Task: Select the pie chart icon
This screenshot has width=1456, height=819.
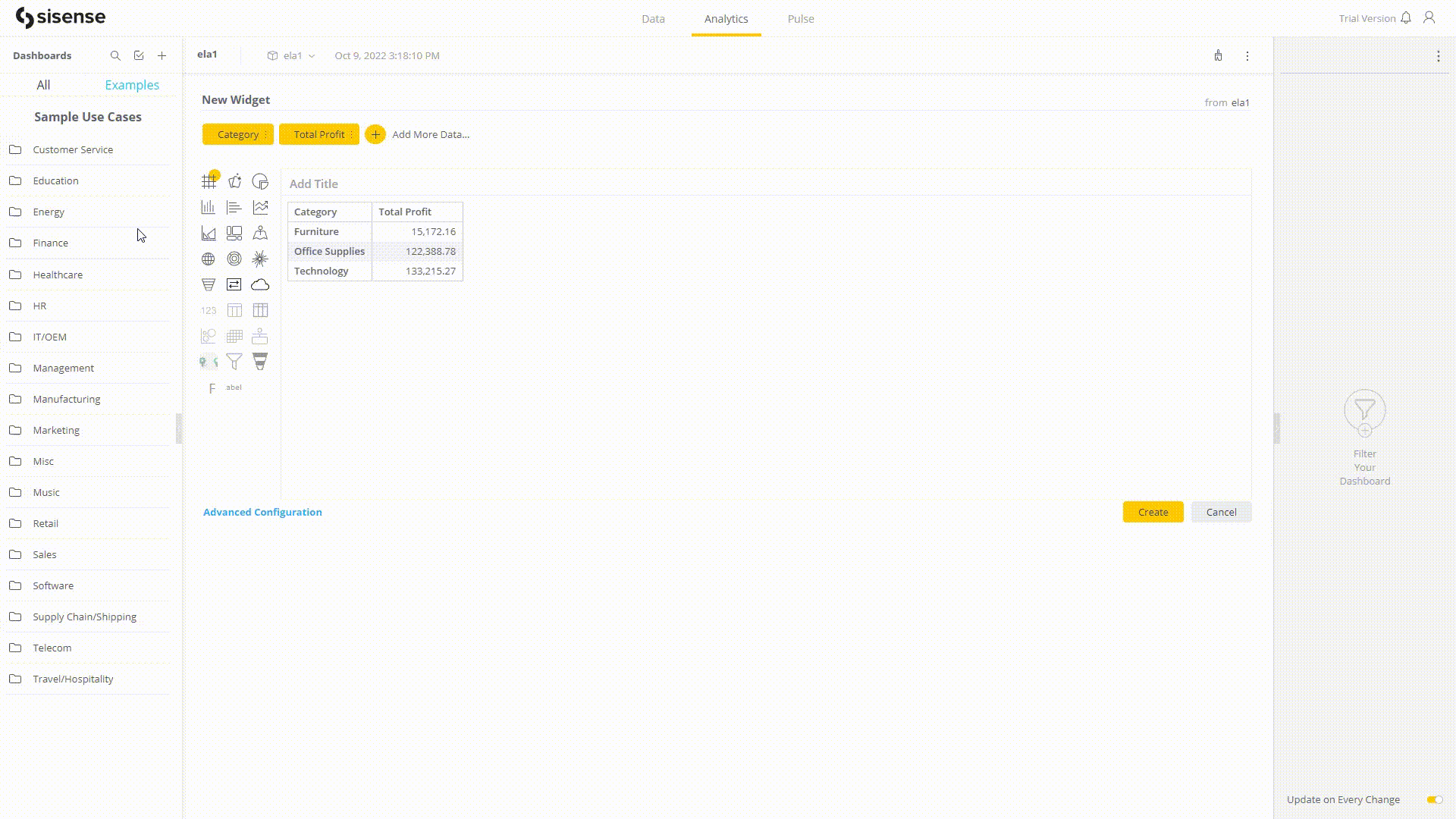Action: coord(260,181)
